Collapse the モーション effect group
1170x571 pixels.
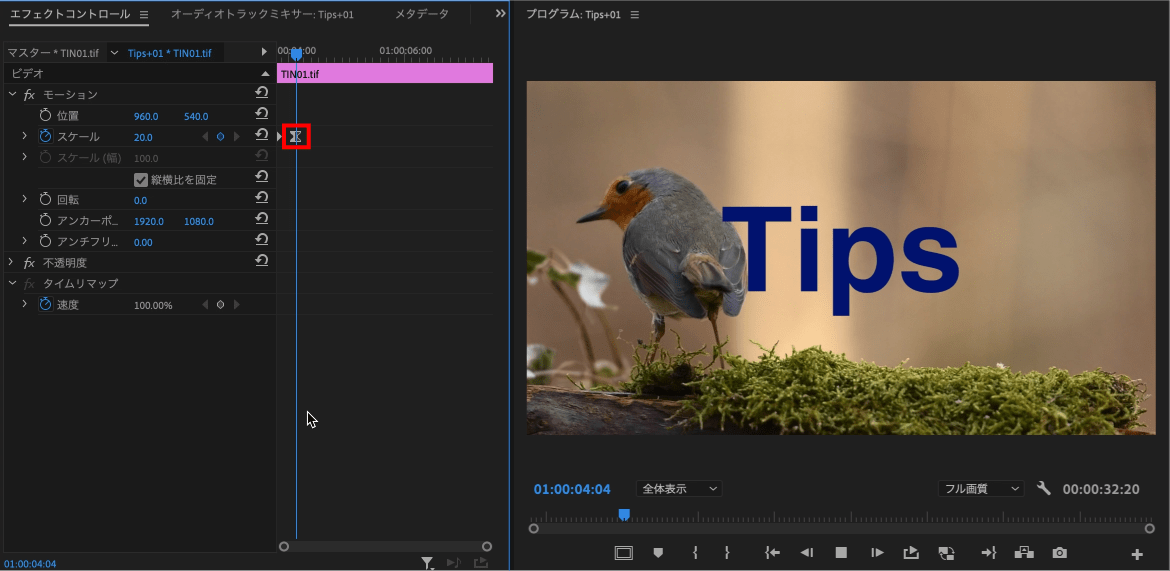coord(12,94)
